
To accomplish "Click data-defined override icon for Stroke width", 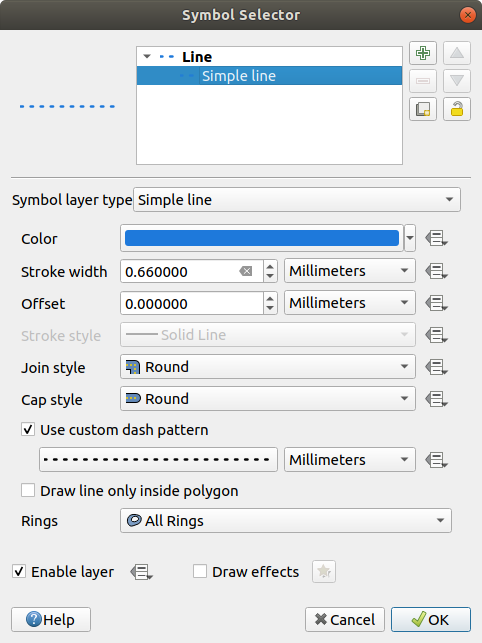I will tap(436, 271).
